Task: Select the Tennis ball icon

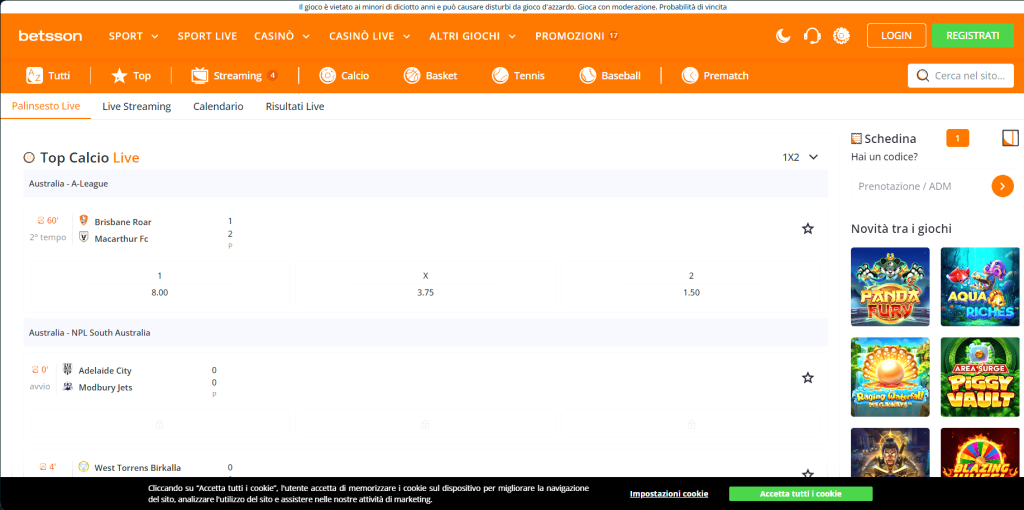Action: click(500, 76)
